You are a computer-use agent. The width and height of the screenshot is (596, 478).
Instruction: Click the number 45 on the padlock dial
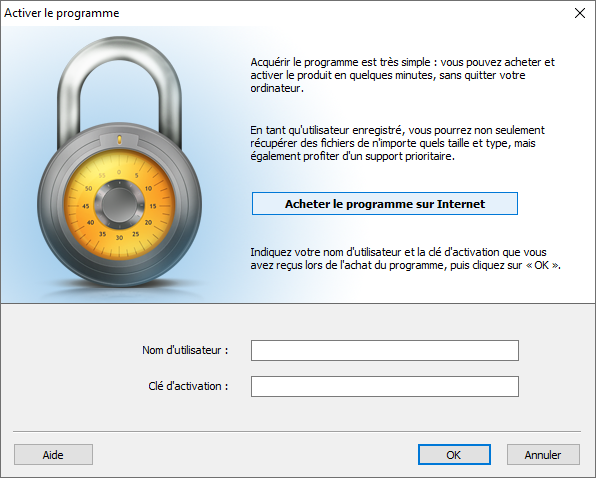click(86, 206)
